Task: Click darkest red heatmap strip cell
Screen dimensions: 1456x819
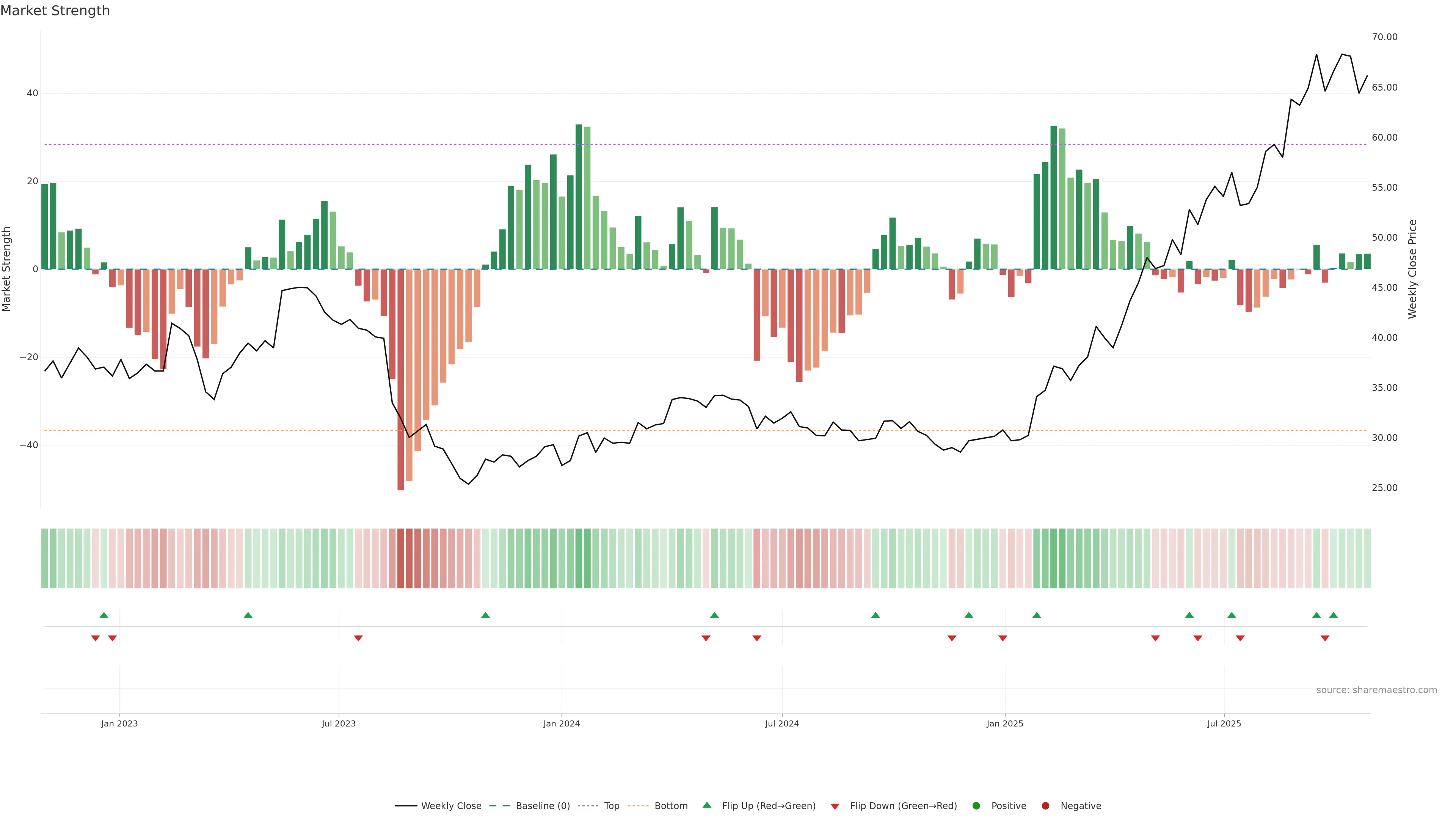Action: point(401,559)
